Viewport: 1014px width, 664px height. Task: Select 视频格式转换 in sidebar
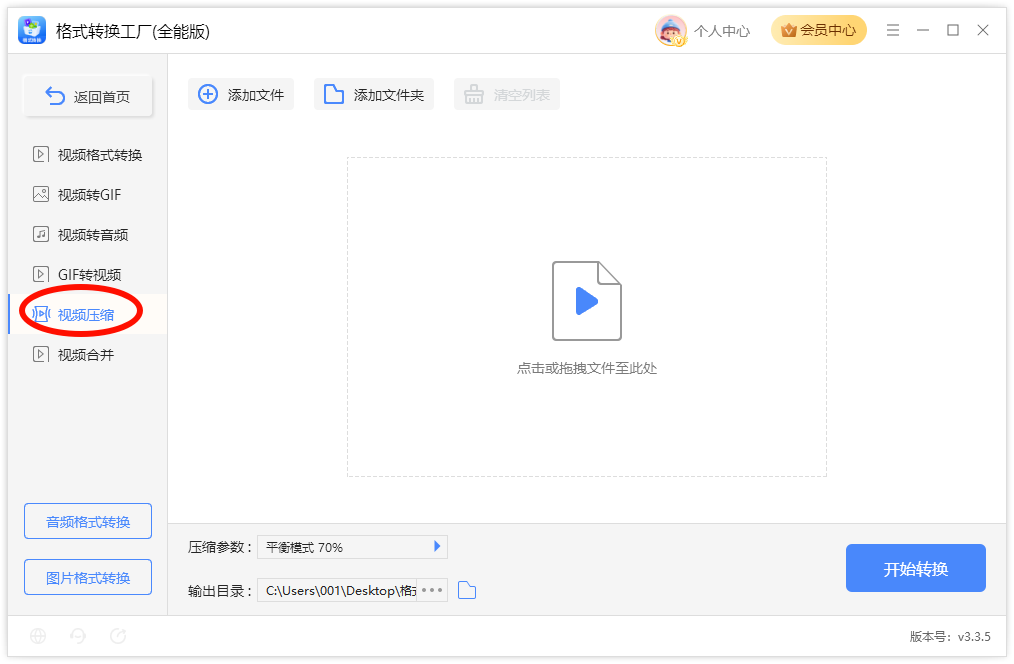click(87, 155)
